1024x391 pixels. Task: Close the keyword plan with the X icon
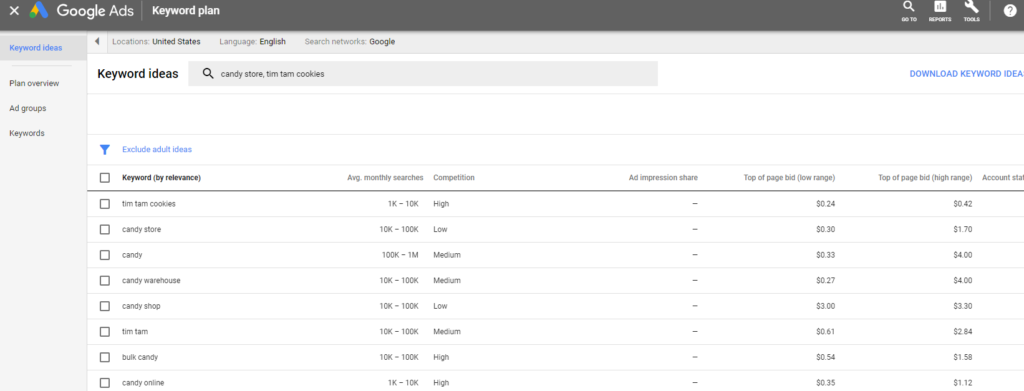(14, 10)
